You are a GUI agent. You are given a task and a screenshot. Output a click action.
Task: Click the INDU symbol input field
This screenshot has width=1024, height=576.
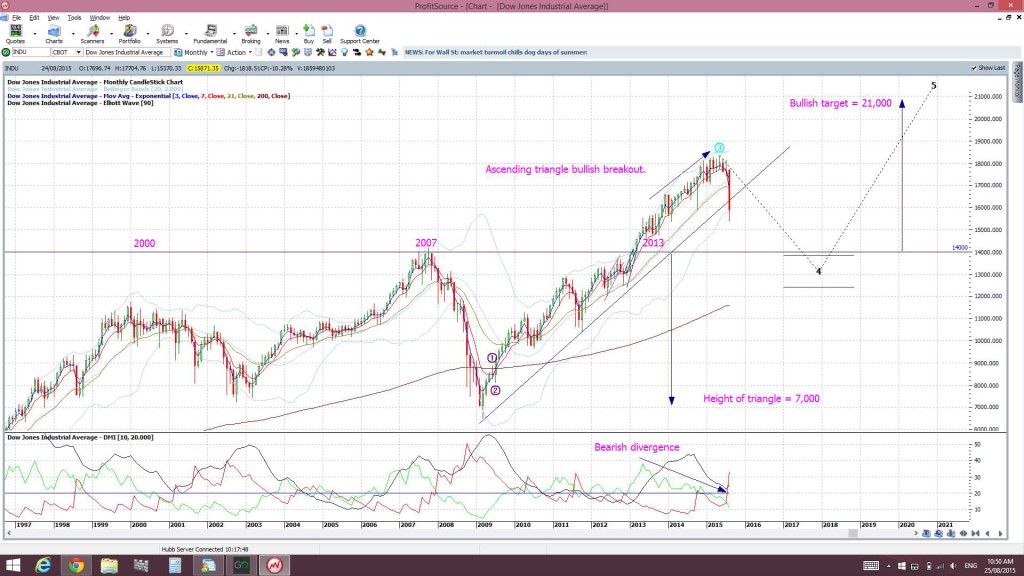coord(31,52)
